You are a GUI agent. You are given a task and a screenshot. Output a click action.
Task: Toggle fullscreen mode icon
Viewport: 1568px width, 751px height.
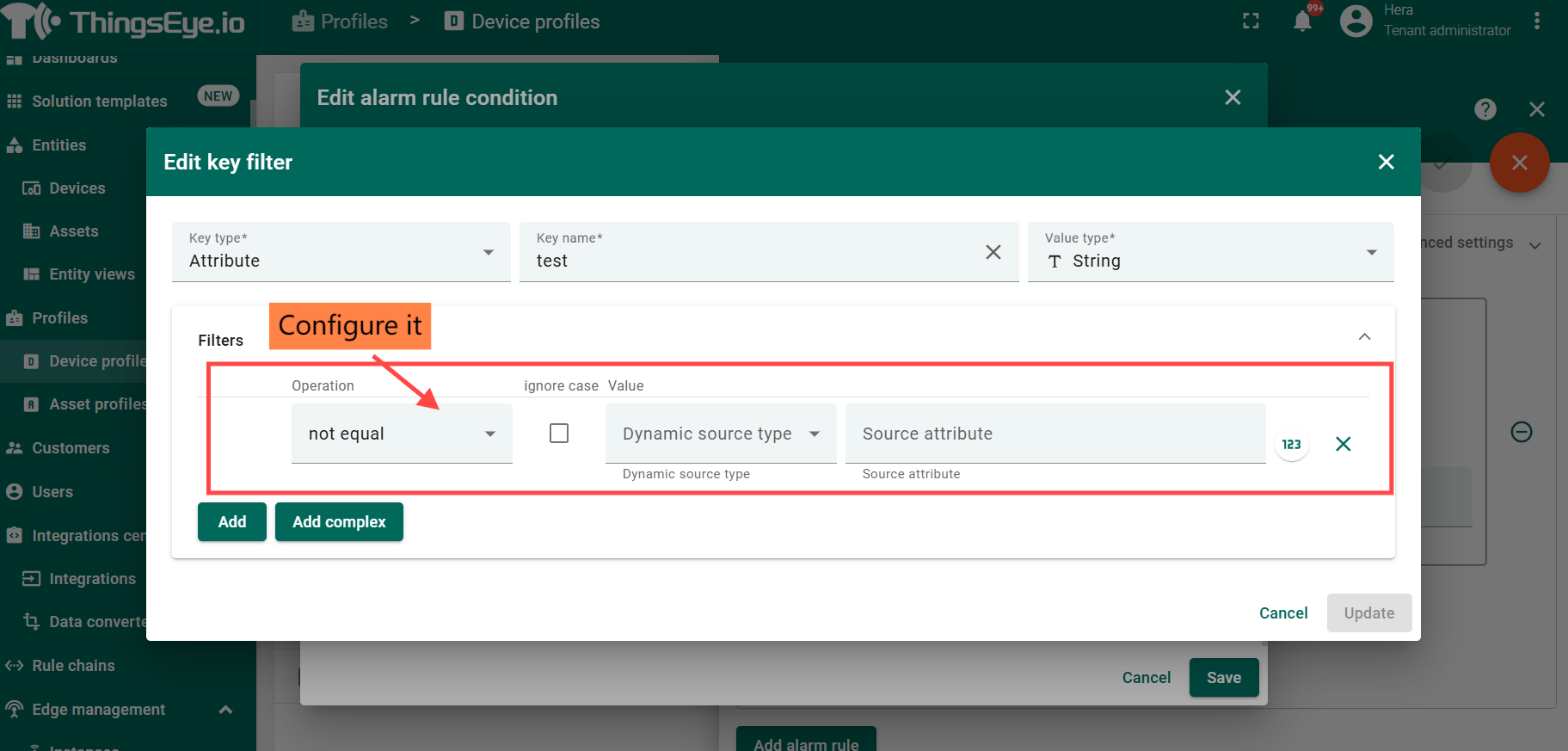(1251, 22)
